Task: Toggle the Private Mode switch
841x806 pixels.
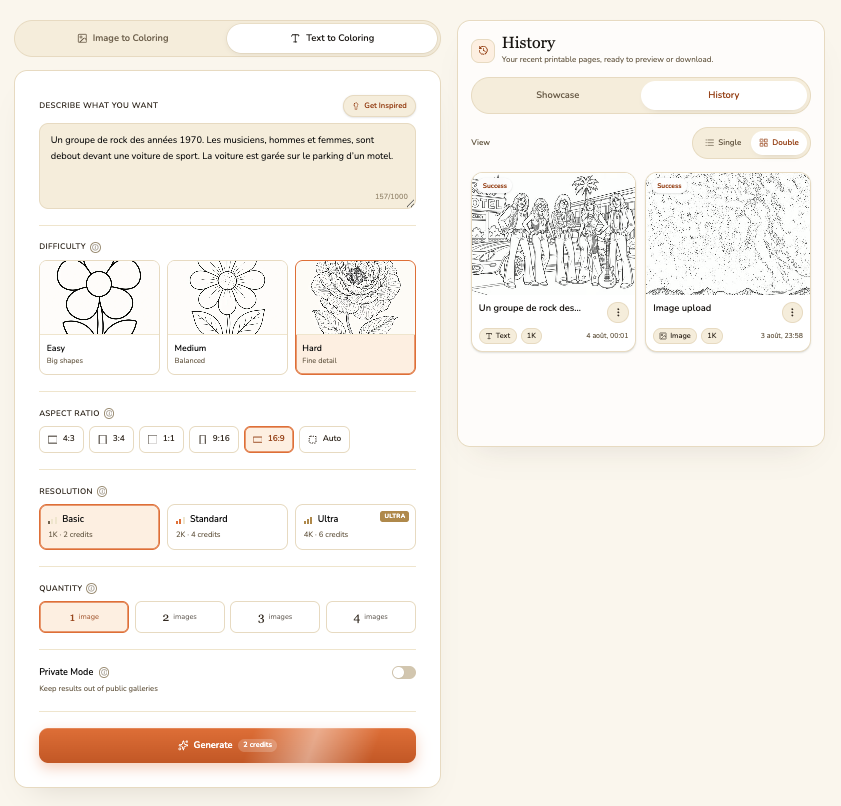Action: 404,672
